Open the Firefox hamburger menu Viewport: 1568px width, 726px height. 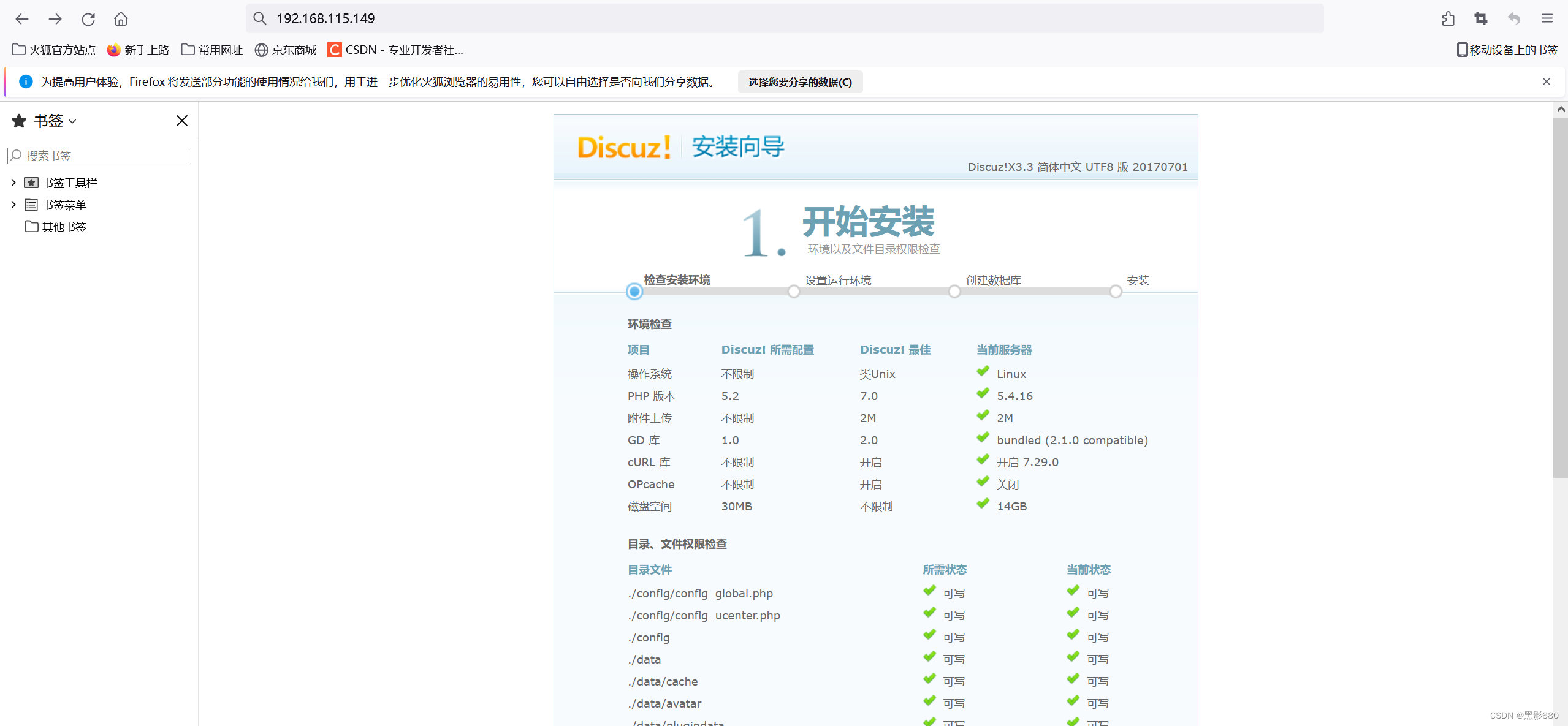coord(1547,19)
